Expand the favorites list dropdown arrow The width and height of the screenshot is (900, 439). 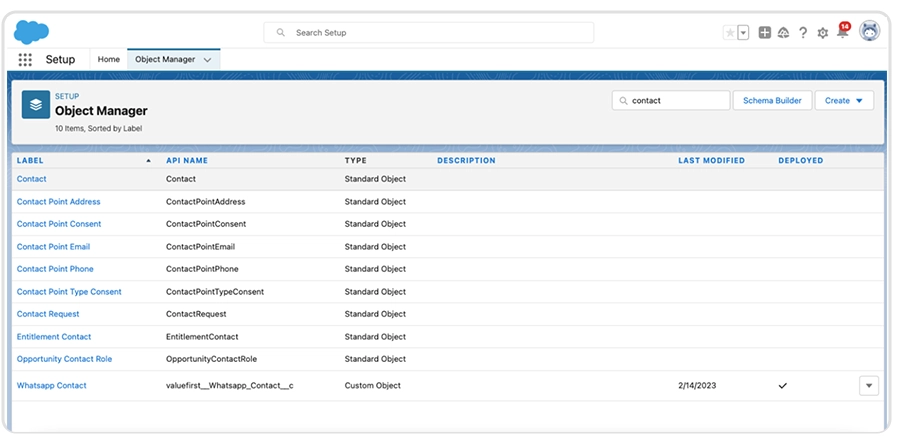pyautogui.click(x=743, y=33)
